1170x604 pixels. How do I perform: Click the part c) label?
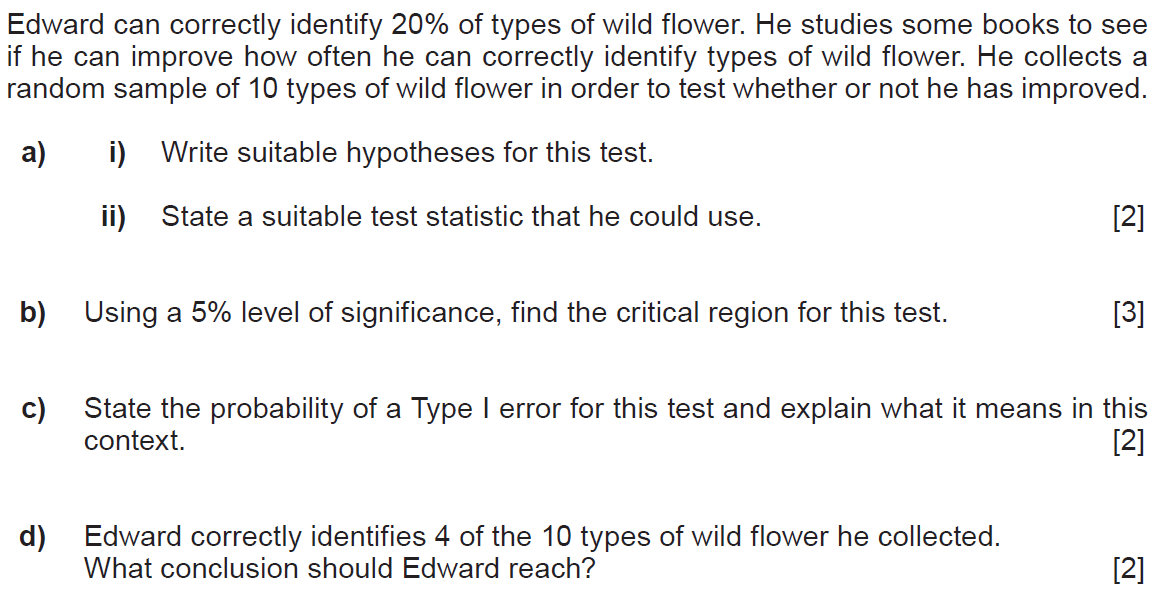[x=33, y=409]
